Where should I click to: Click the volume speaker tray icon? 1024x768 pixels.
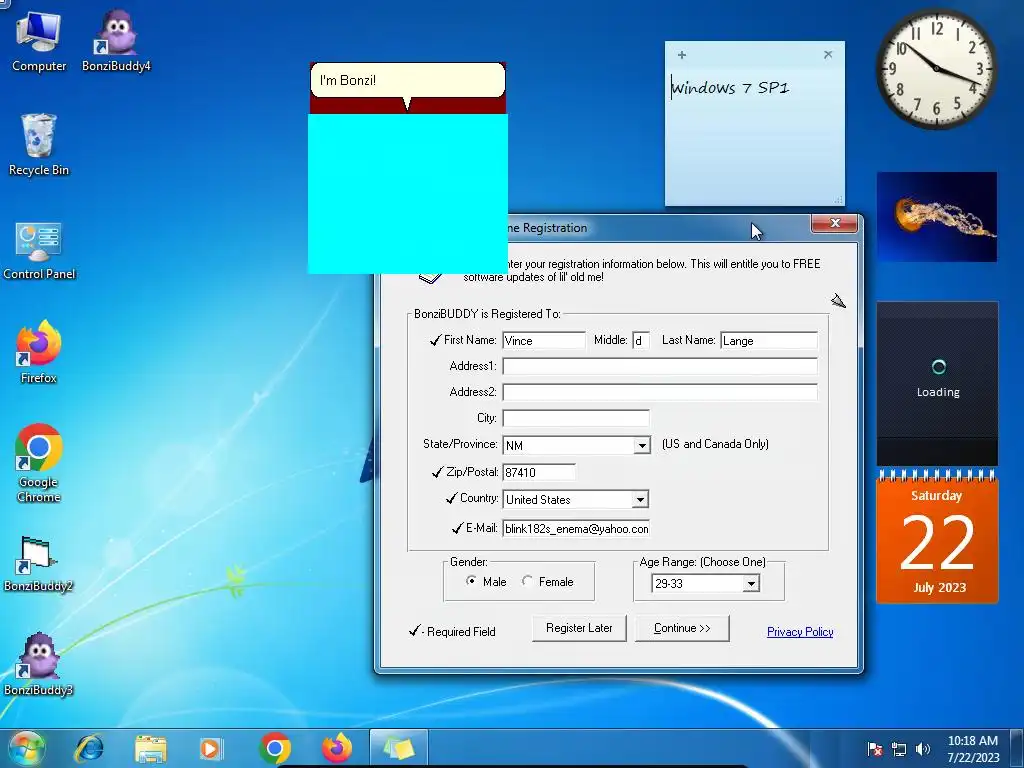click(923, 749)
